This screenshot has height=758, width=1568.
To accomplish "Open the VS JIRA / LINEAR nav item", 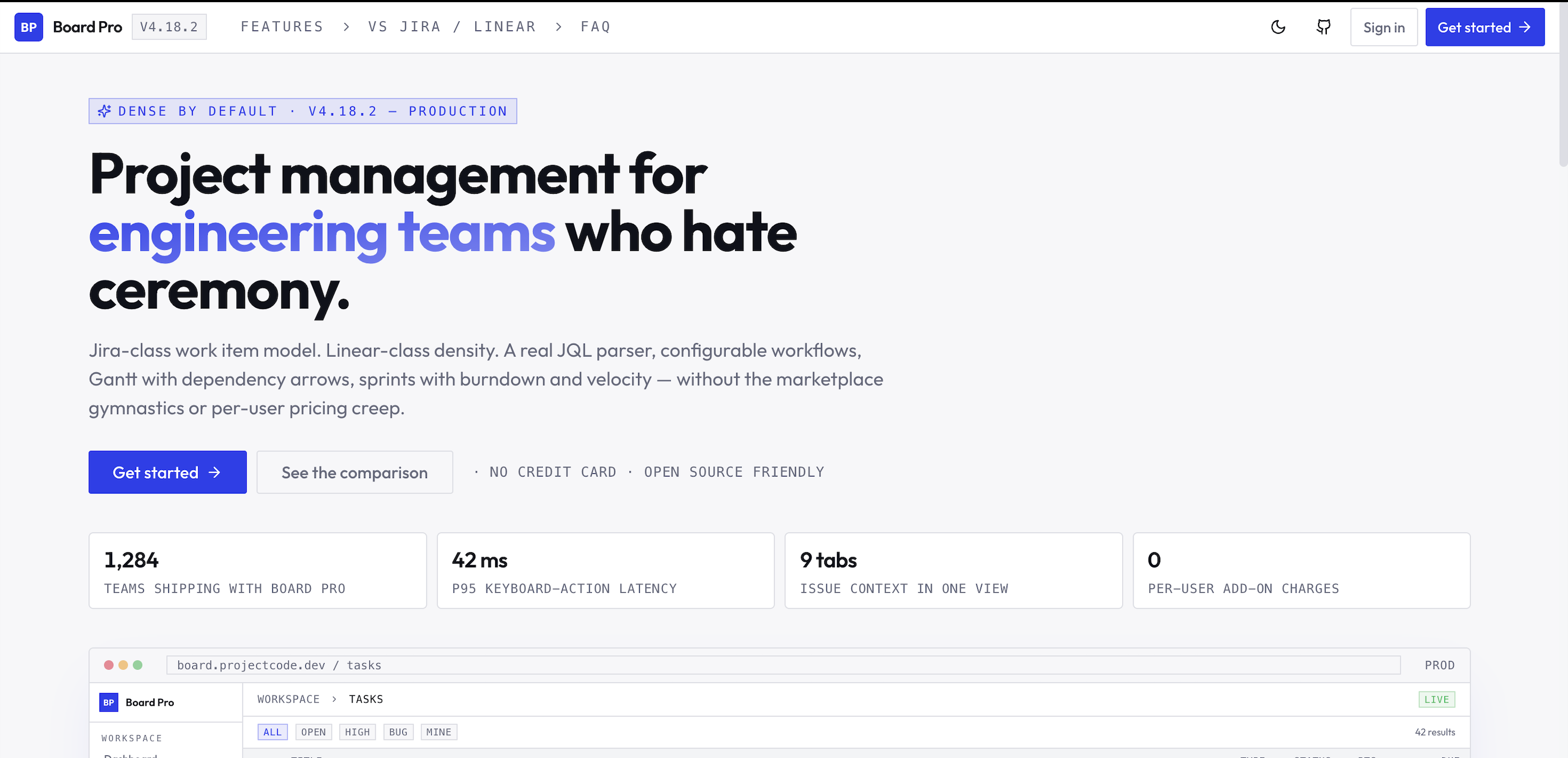I will point(452,27).
